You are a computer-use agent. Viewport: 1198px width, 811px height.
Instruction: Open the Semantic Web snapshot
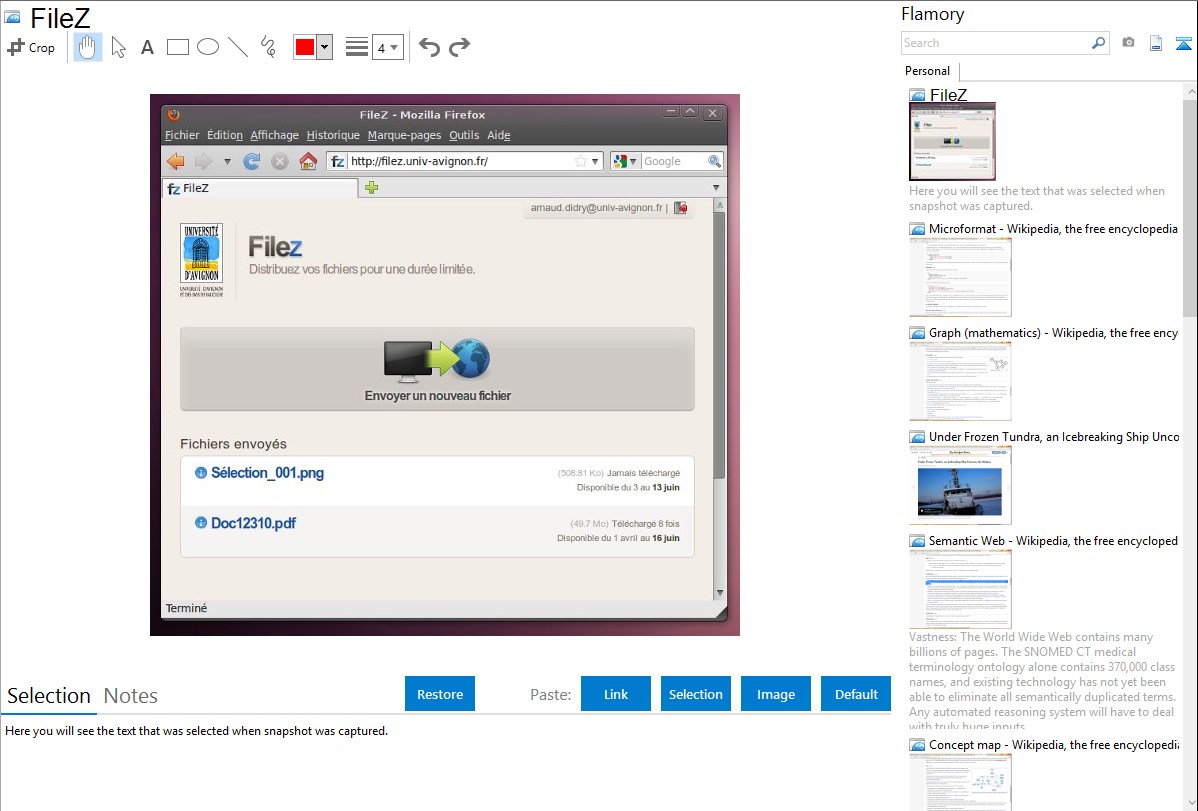[960, 589]
